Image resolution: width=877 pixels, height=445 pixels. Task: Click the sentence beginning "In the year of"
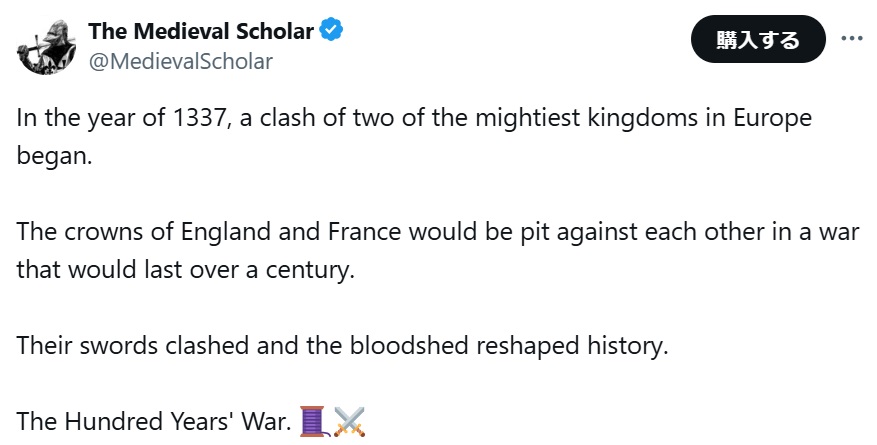point(414,137)
